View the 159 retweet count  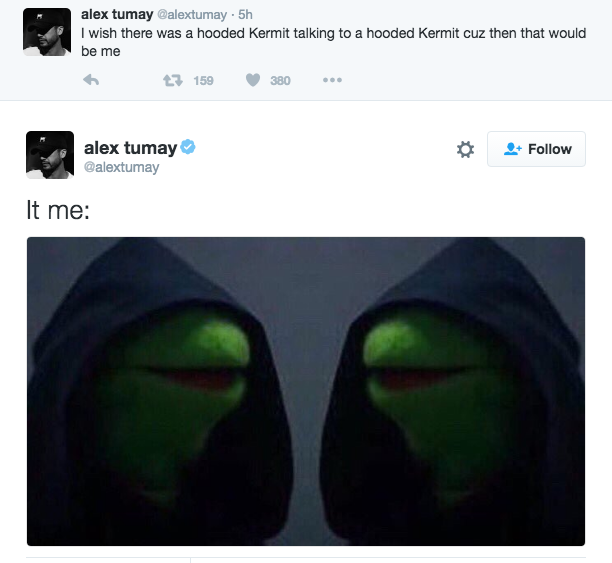click(203, 81)
